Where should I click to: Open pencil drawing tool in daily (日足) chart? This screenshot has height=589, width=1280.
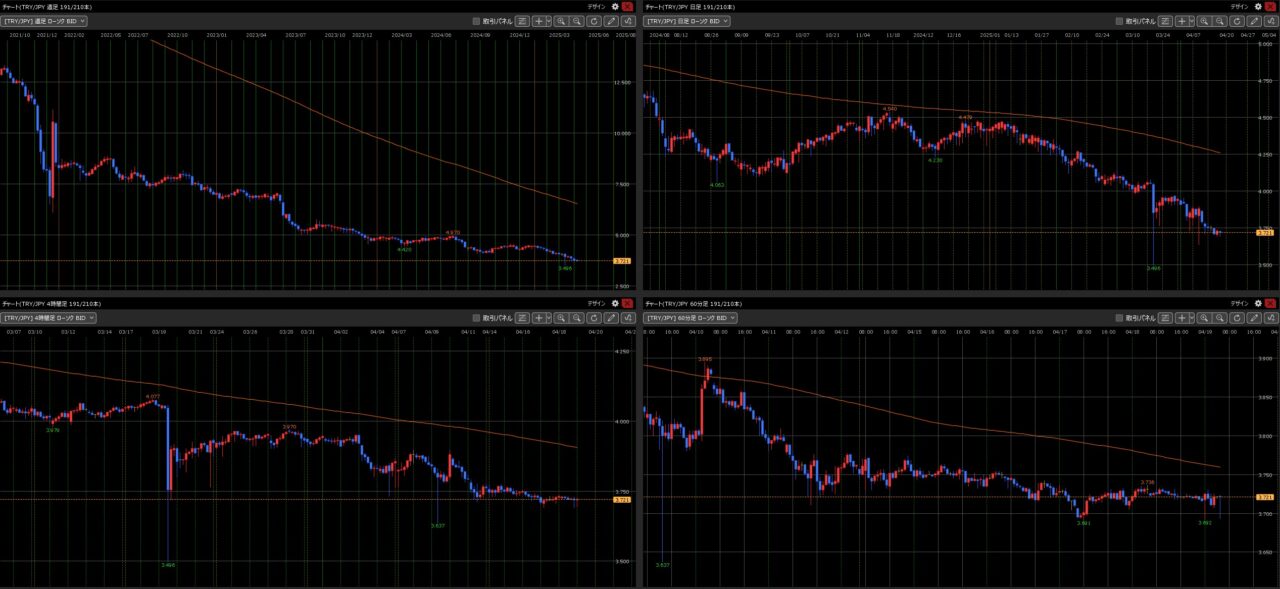1254,20
